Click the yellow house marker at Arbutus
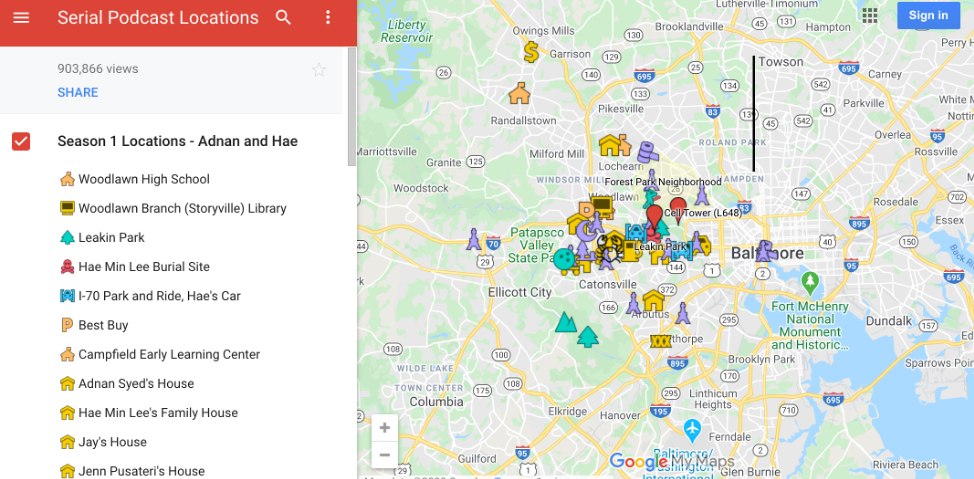 (653, 301)
